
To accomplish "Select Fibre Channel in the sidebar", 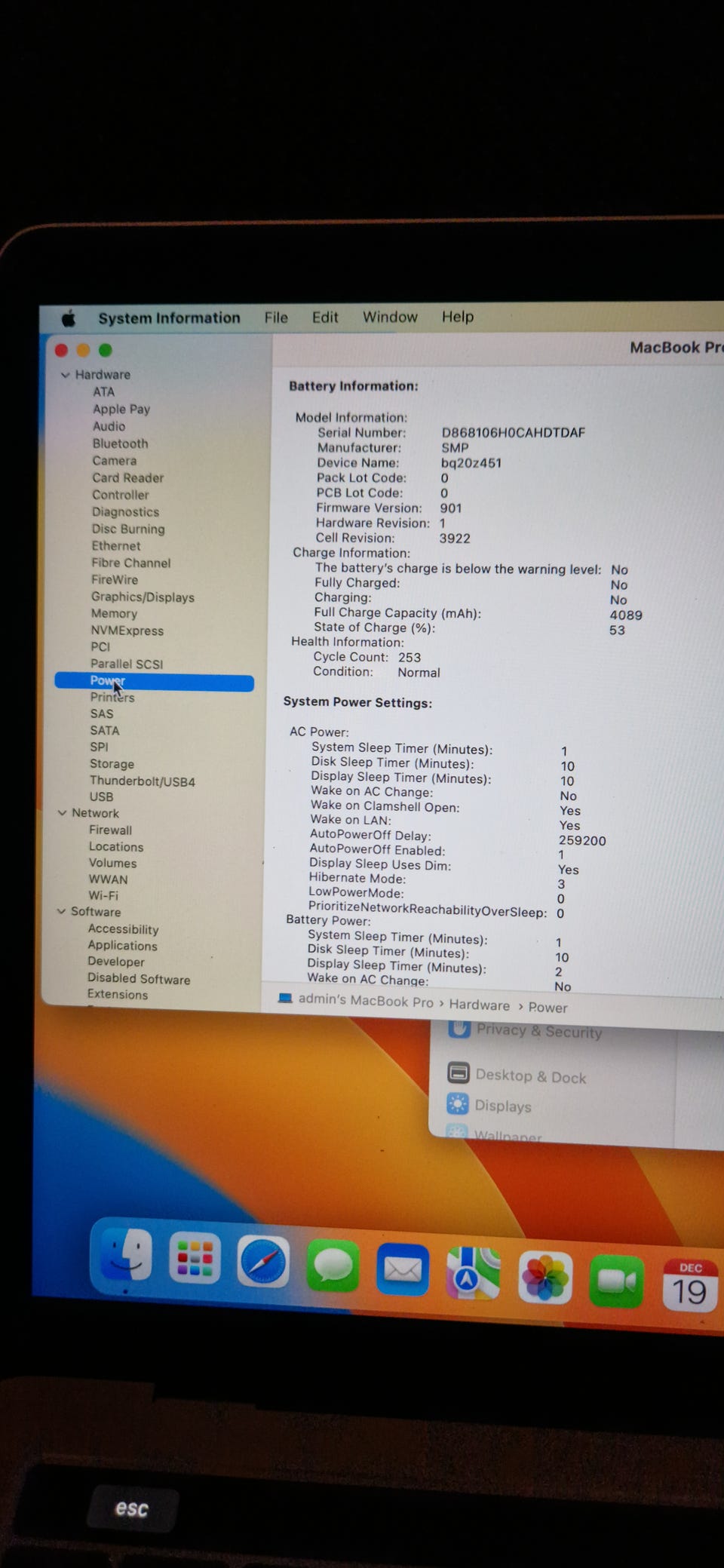I will pyautogui.click(x=131, y=563).
